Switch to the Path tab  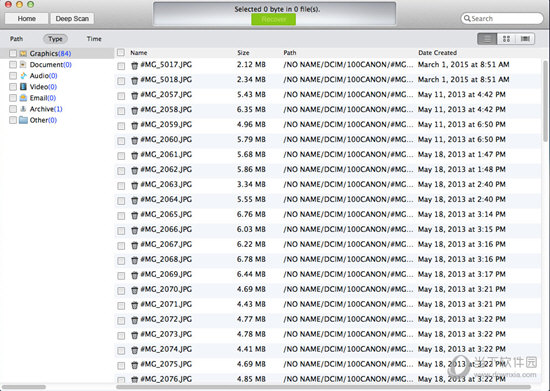(x=16, y=39)
